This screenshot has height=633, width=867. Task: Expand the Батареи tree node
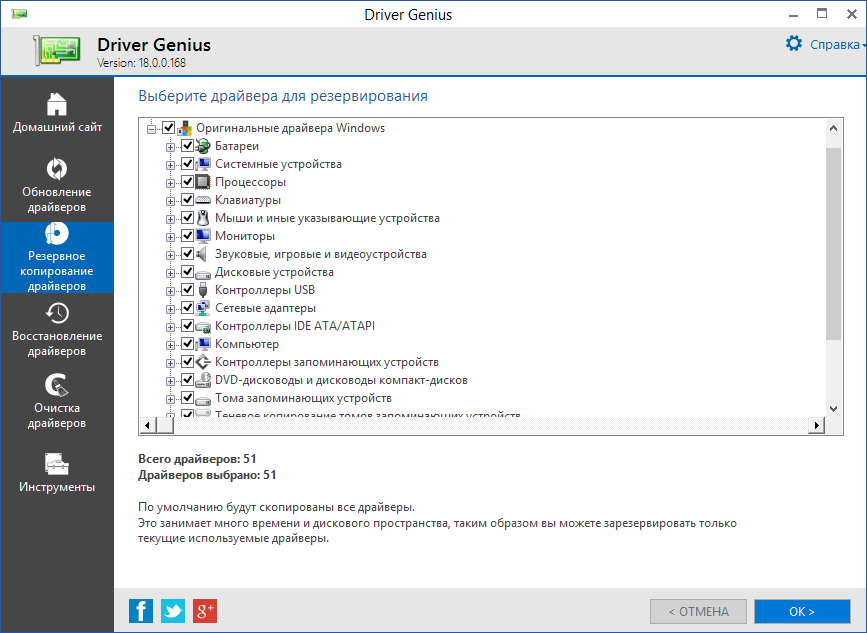[x=170, y=147]
